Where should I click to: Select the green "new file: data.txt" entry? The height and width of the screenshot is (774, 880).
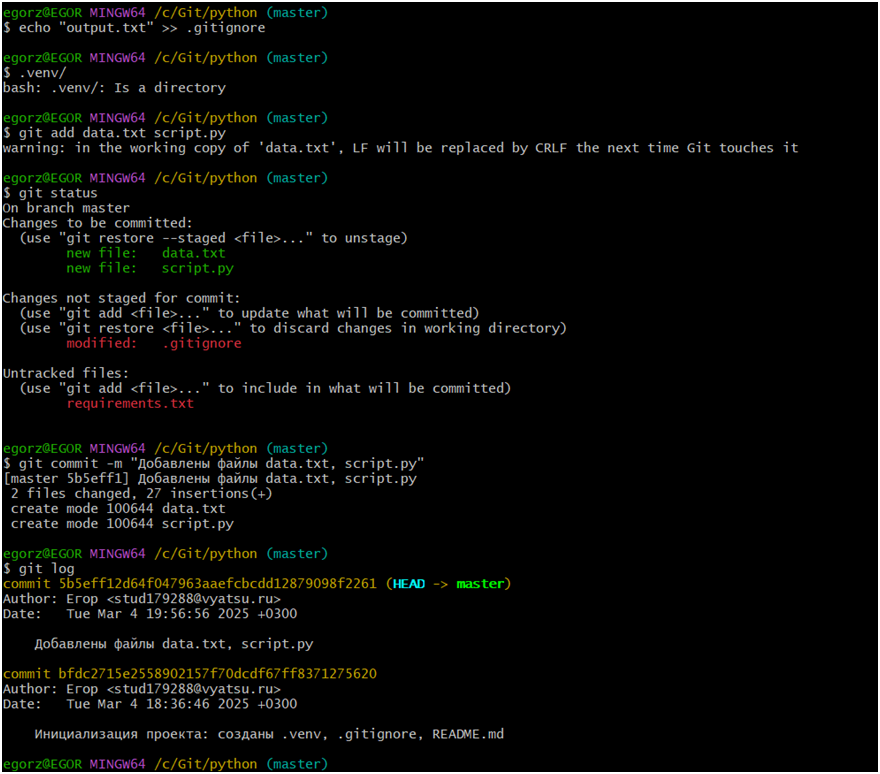point(146,253)
